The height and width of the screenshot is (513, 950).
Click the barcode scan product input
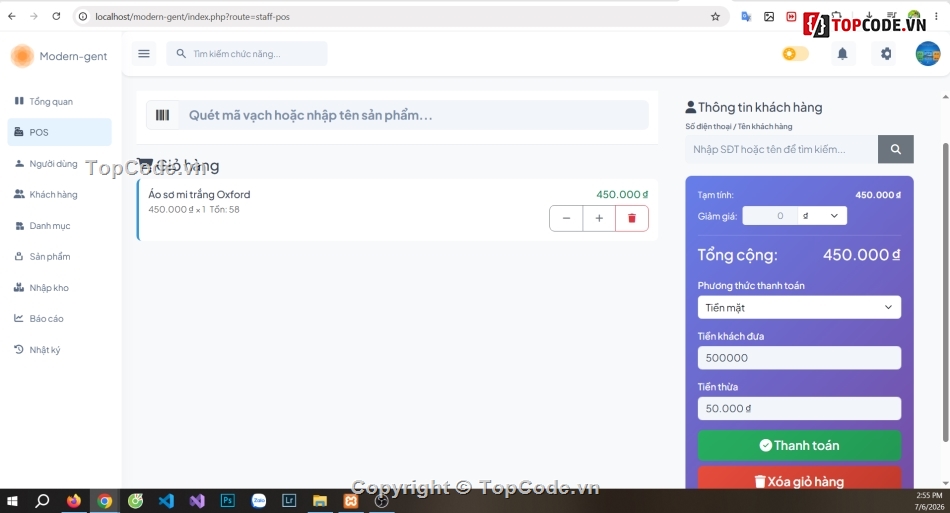[413, 115]
